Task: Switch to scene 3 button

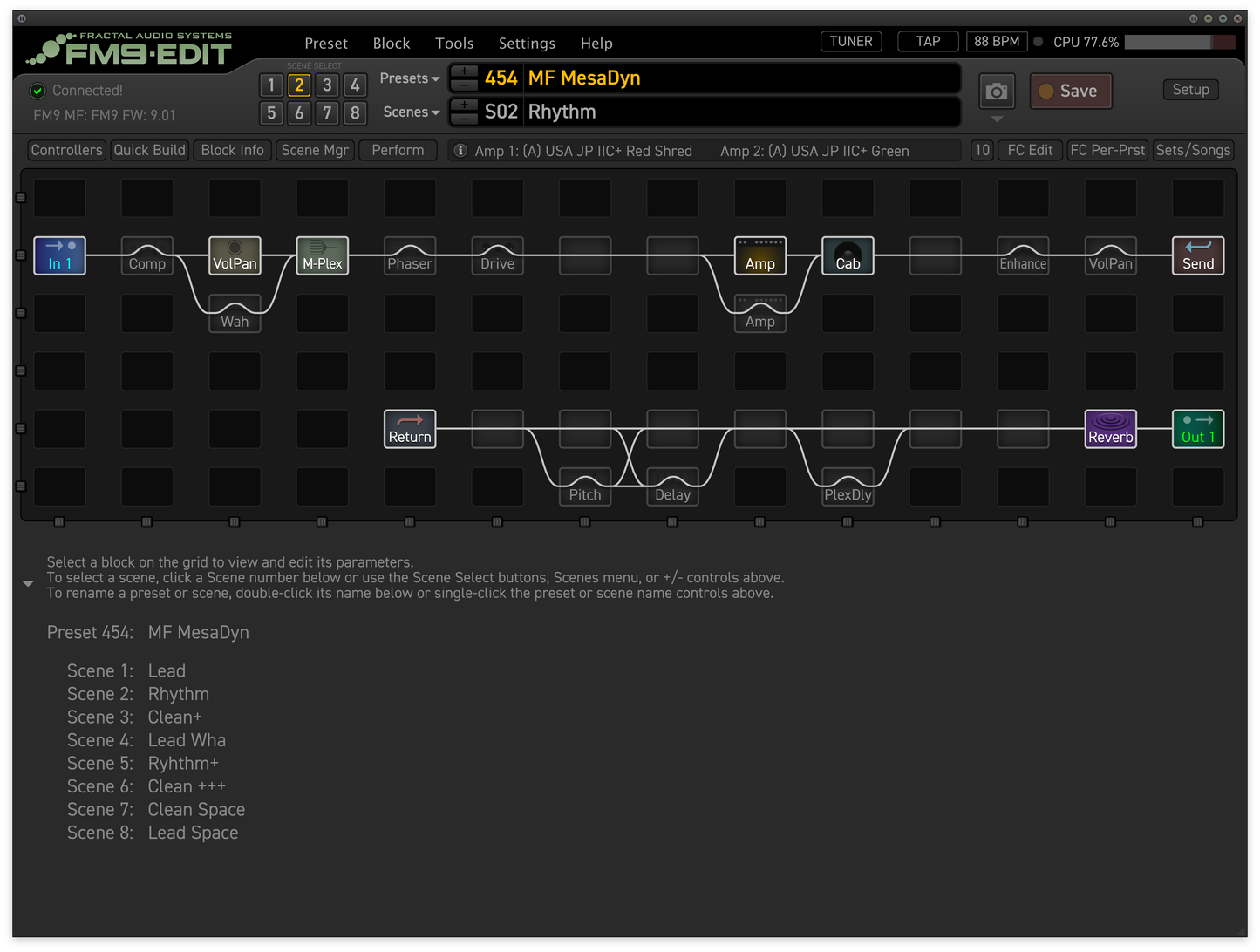Action: coord(327,85)
